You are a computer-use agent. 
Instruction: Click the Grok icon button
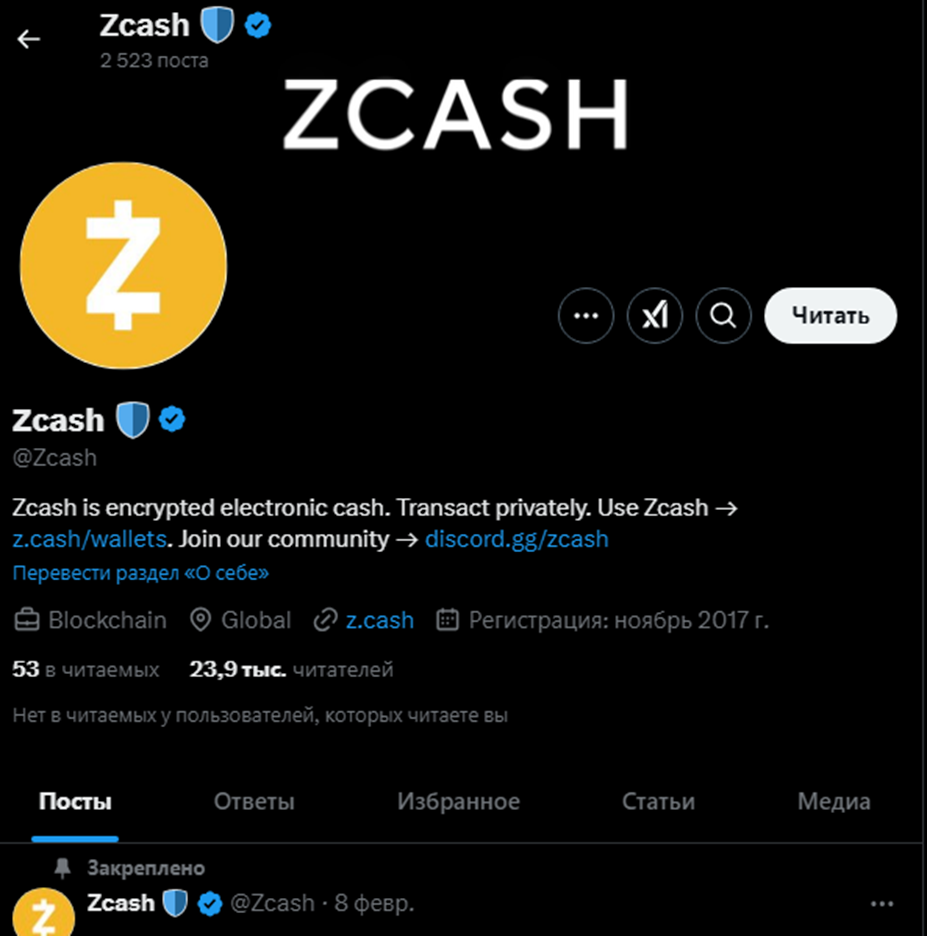click(655, 316)
